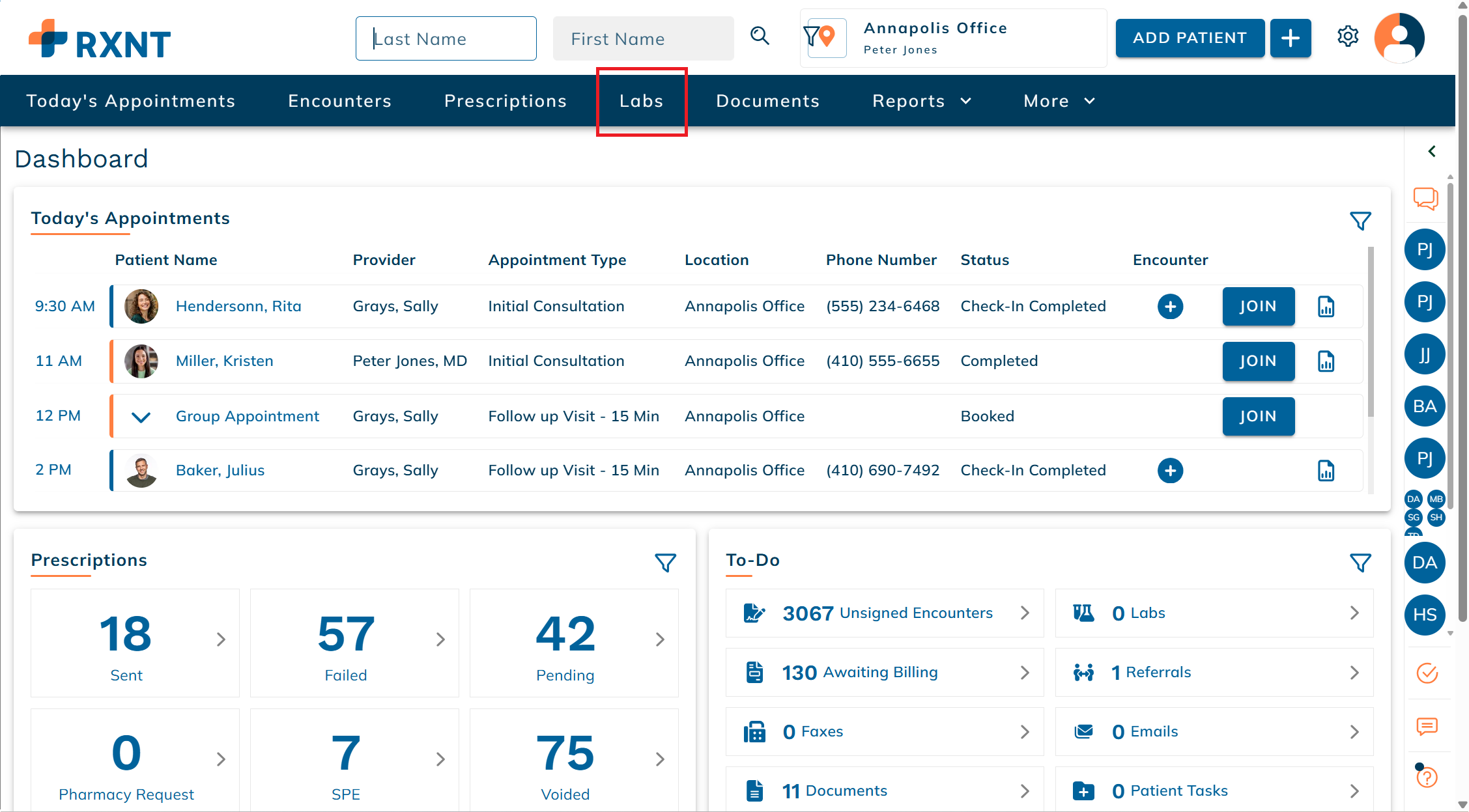Open settings gear icon
Screen dimensions: 1469x812
click(1347, 36)
